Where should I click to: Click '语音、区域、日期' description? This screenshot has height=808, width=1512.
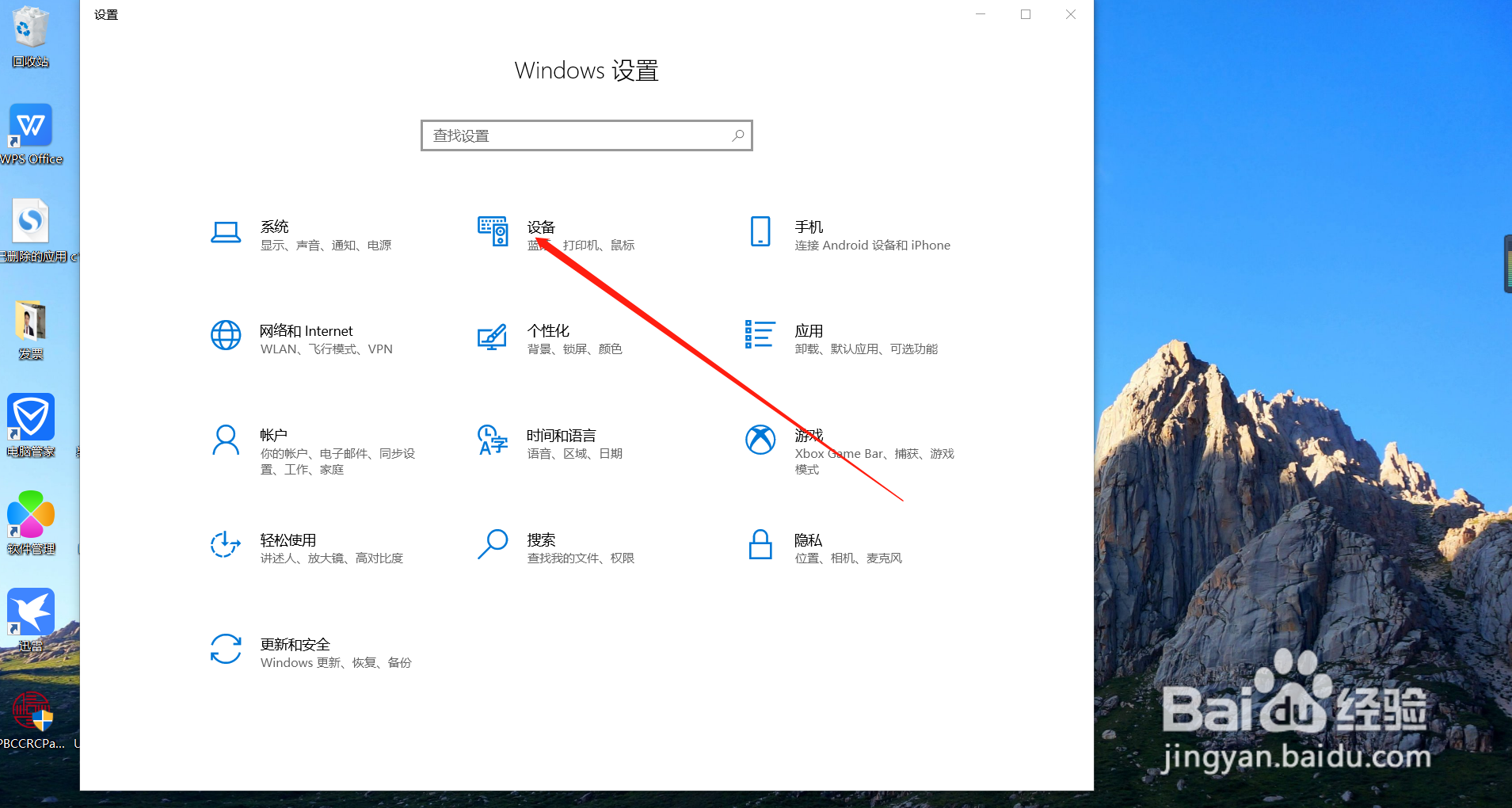[x=575, y=454]
